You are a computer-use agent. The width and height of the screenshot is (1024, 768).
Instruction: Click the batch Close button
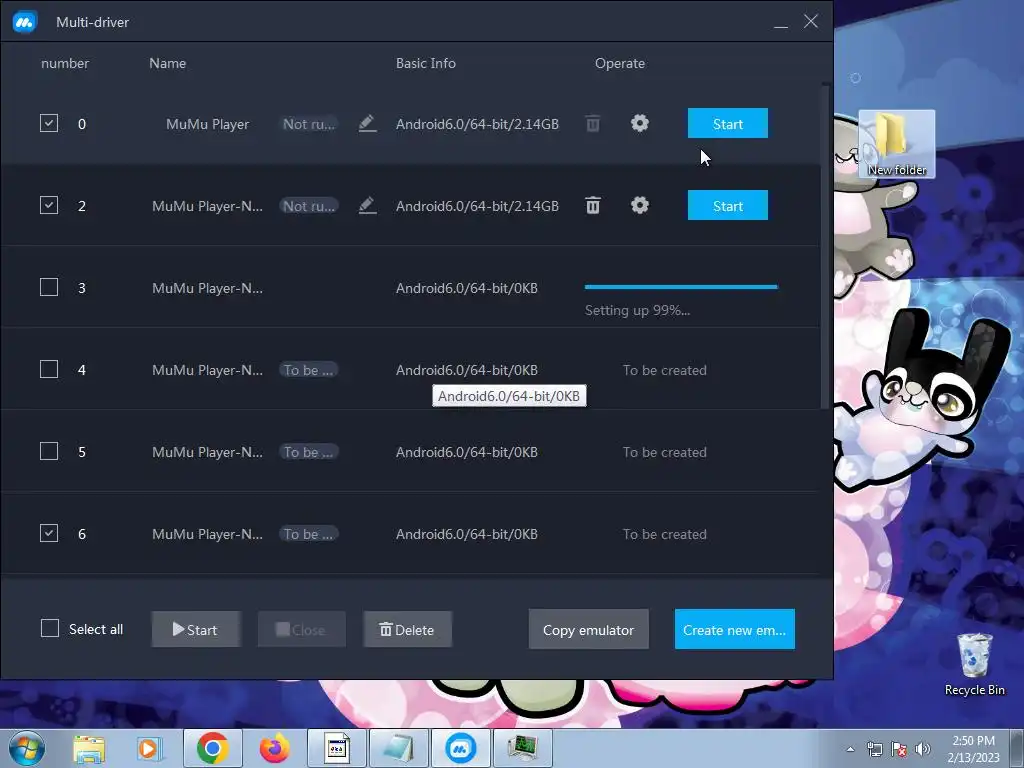[x=302, y=630]
